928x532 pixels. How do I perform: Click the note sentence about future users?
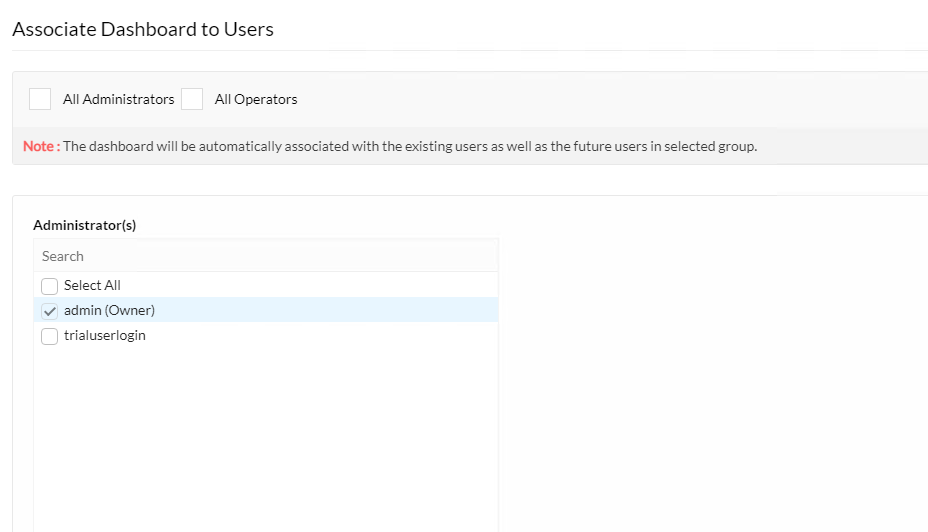coord(410,146)
